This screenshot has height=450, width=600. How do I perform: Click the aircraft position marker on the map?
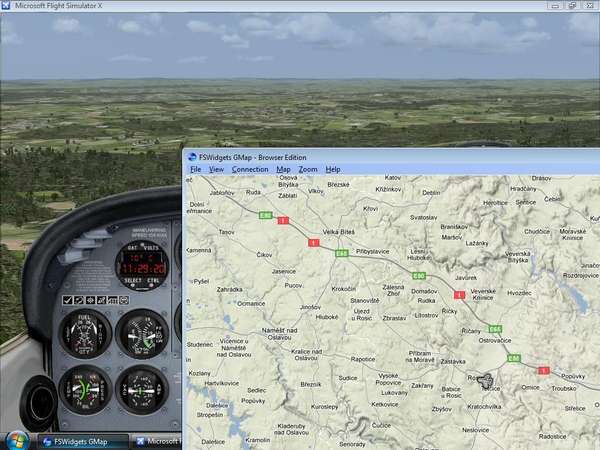(x=486, y=380)
